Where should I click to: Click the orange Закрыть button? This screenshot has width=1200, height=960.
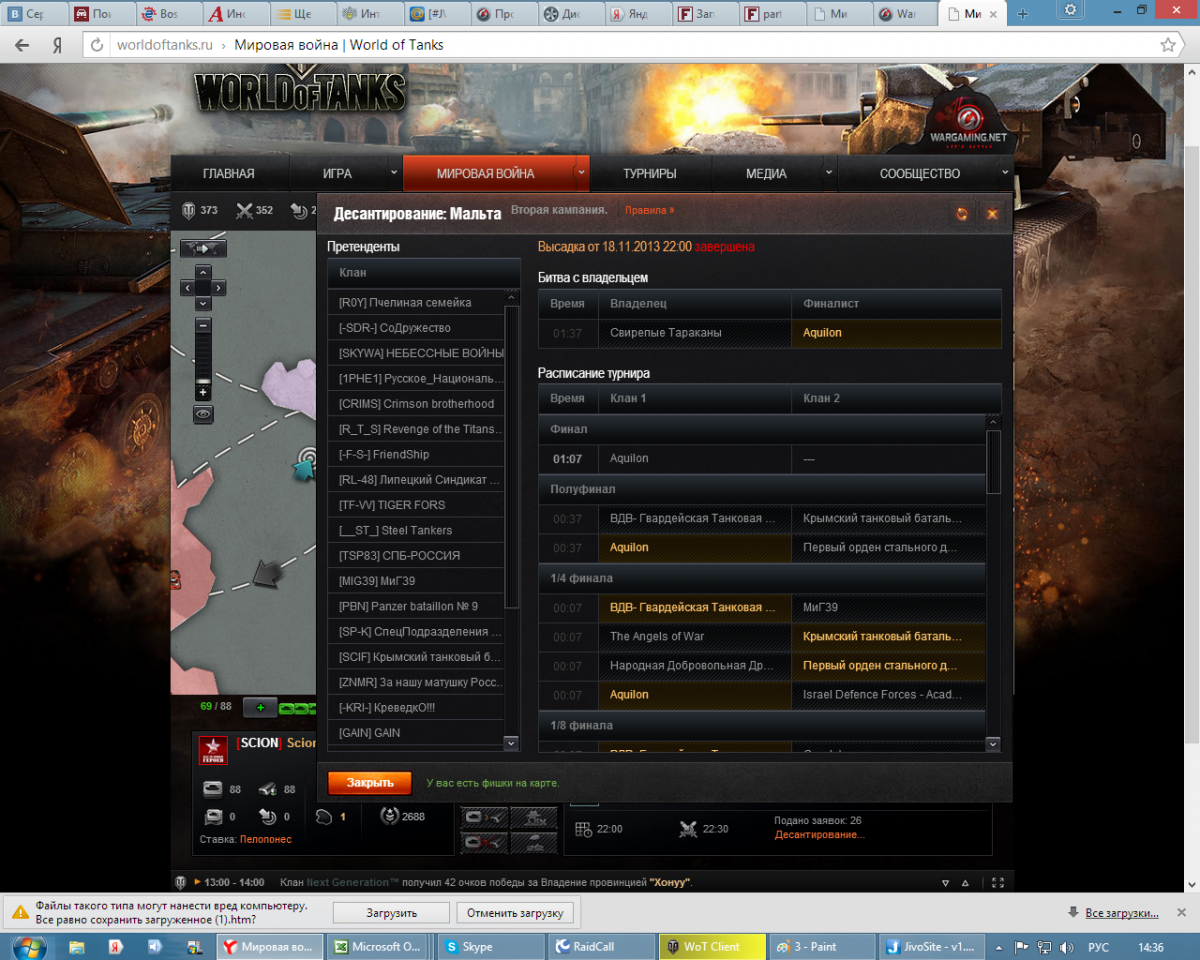coord(369,783)
